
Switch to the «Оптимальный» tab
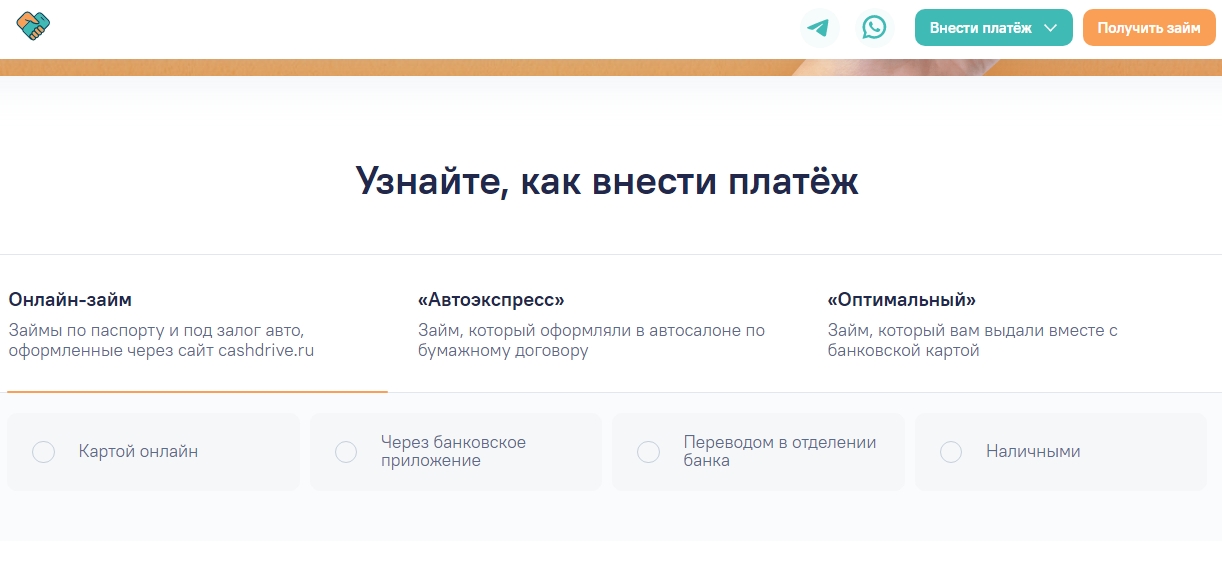[1015, 324]
